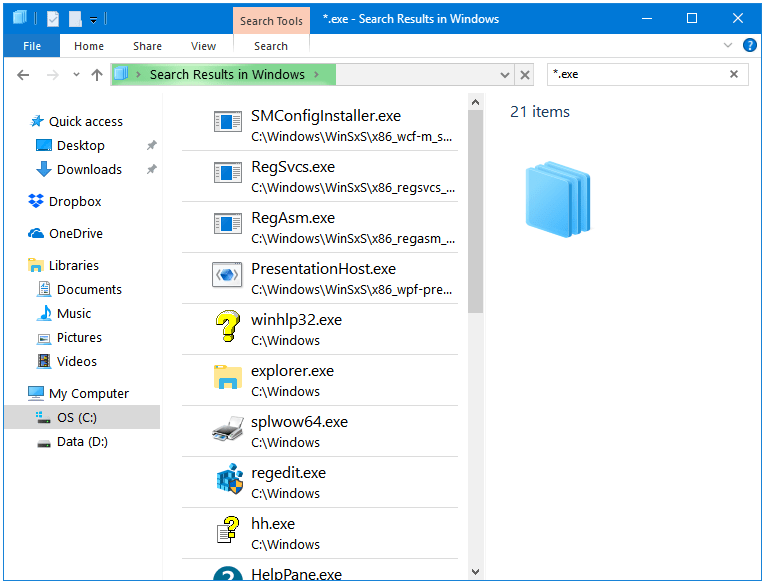Switch to the Home ribbon tab
Image resolution: width=765 pixels, height=584 pixels.
coord(89,46)
